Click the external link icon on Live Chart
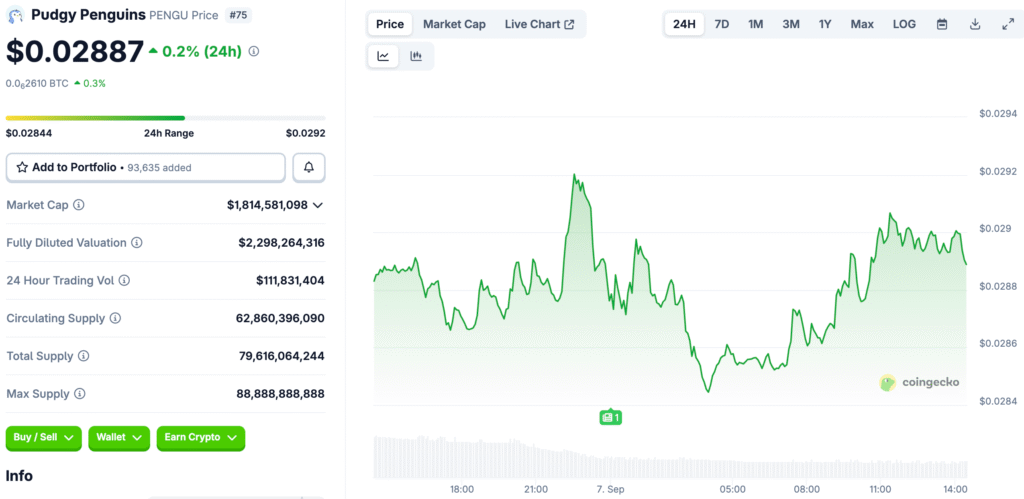The image size is (1024, 499). (x=569, y=24)
